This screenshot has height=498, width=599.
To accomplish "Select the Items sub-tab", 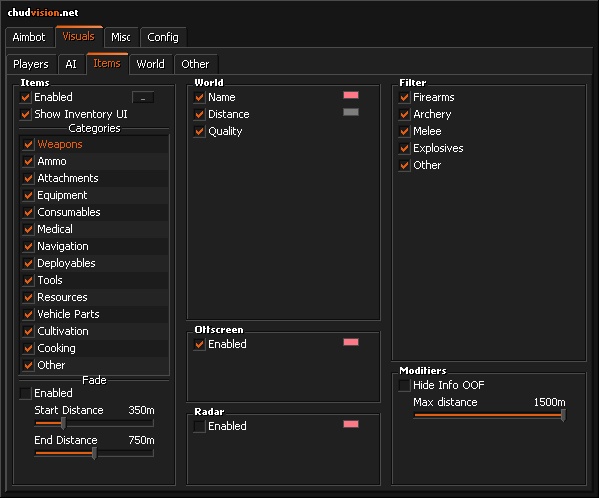I will (x=107, y=63).
